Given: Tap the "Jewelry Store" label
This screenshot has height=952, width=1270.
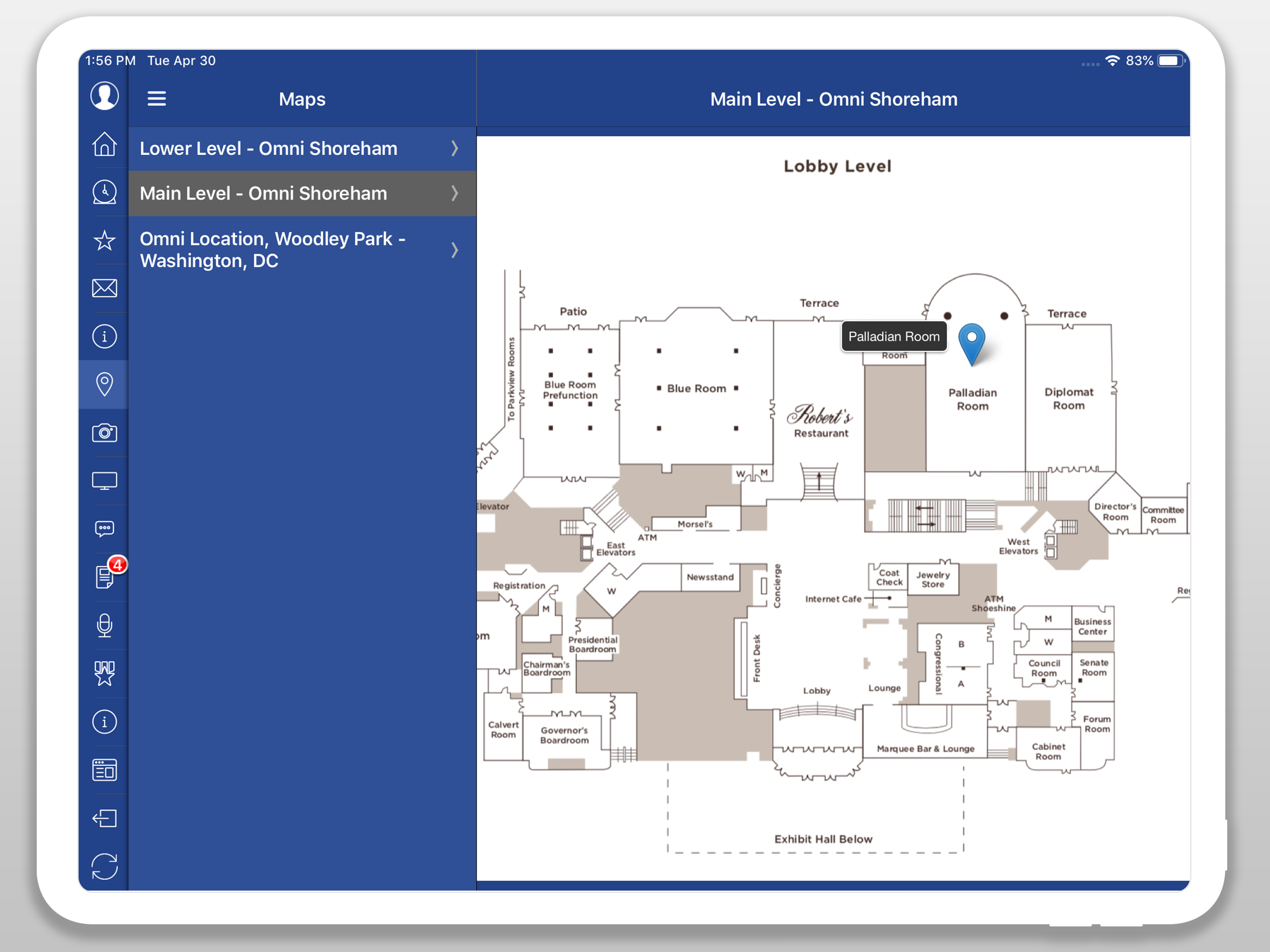Looking at the screenshot, I should (933, 579).
